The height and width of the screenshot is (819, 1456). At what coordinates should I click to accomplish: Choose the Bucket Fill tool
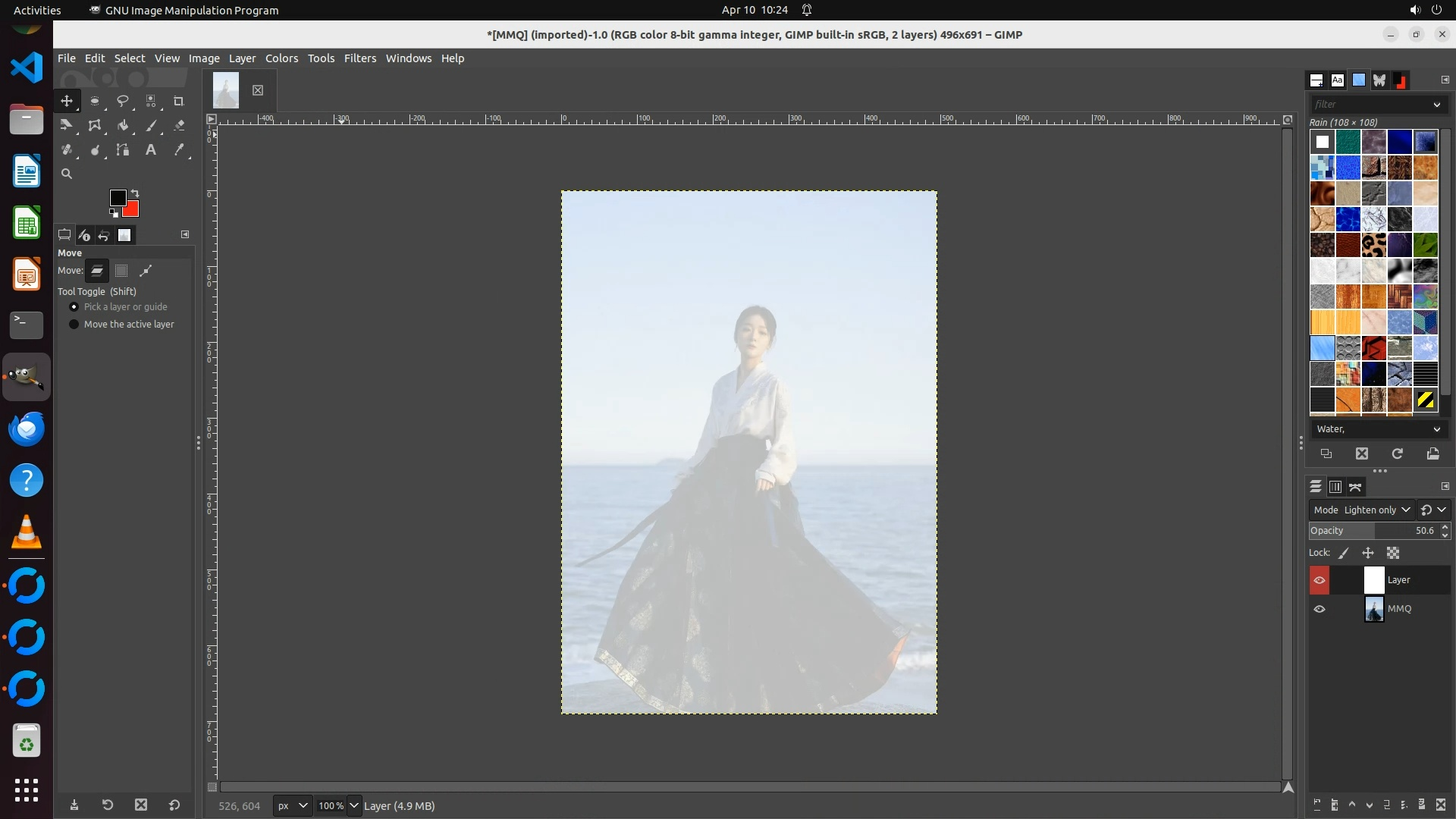point(123,126)
